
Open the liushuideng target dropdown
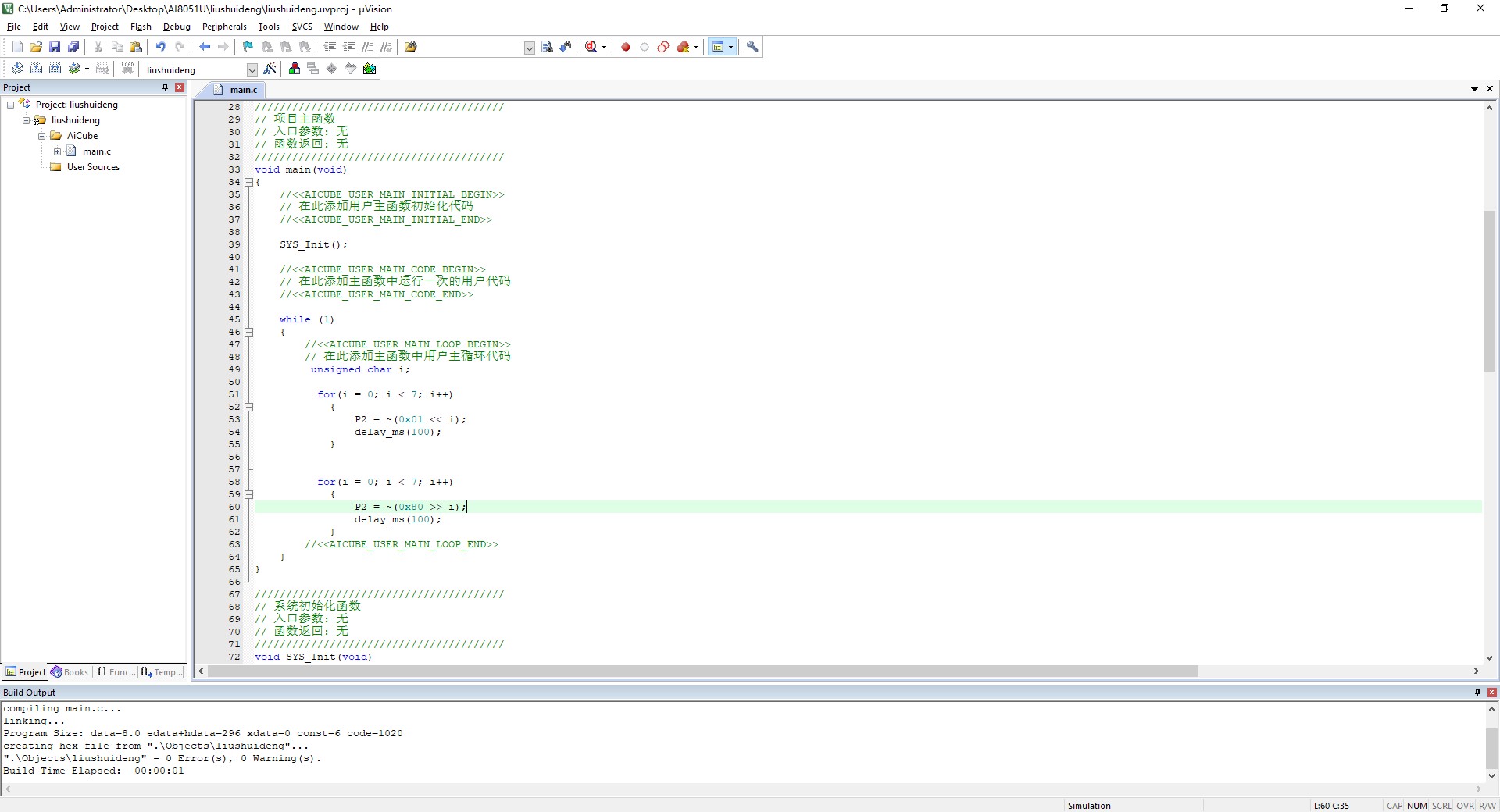pyautogui.click(x=252, y=69)
